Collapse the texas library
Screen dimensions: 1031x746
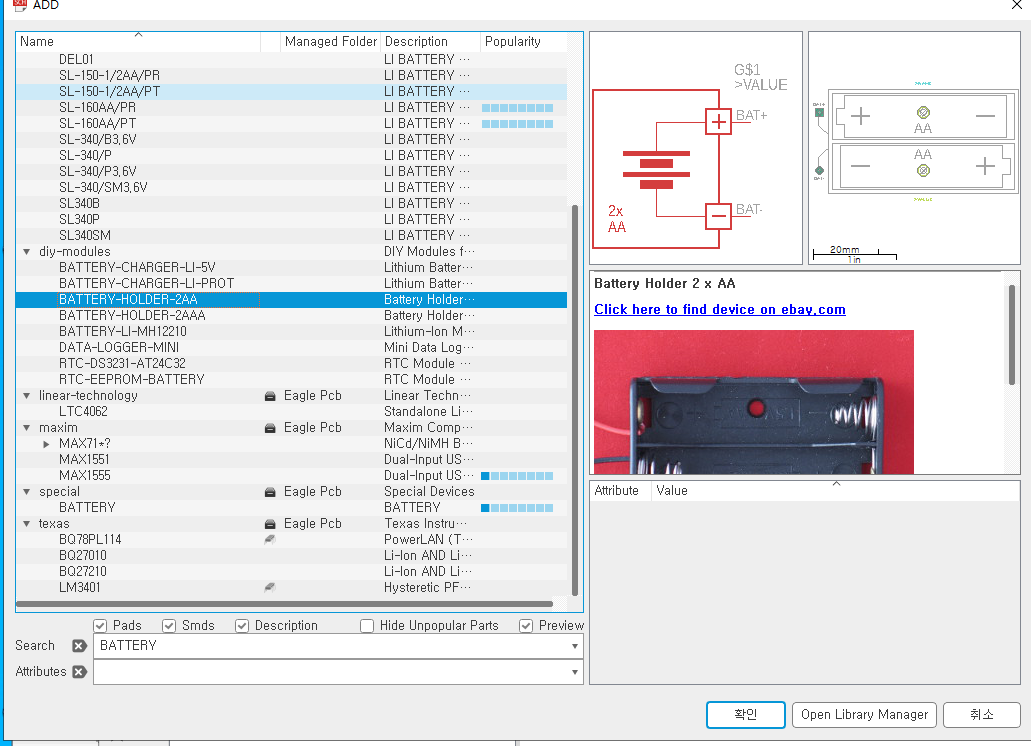[x=26, y=524]
